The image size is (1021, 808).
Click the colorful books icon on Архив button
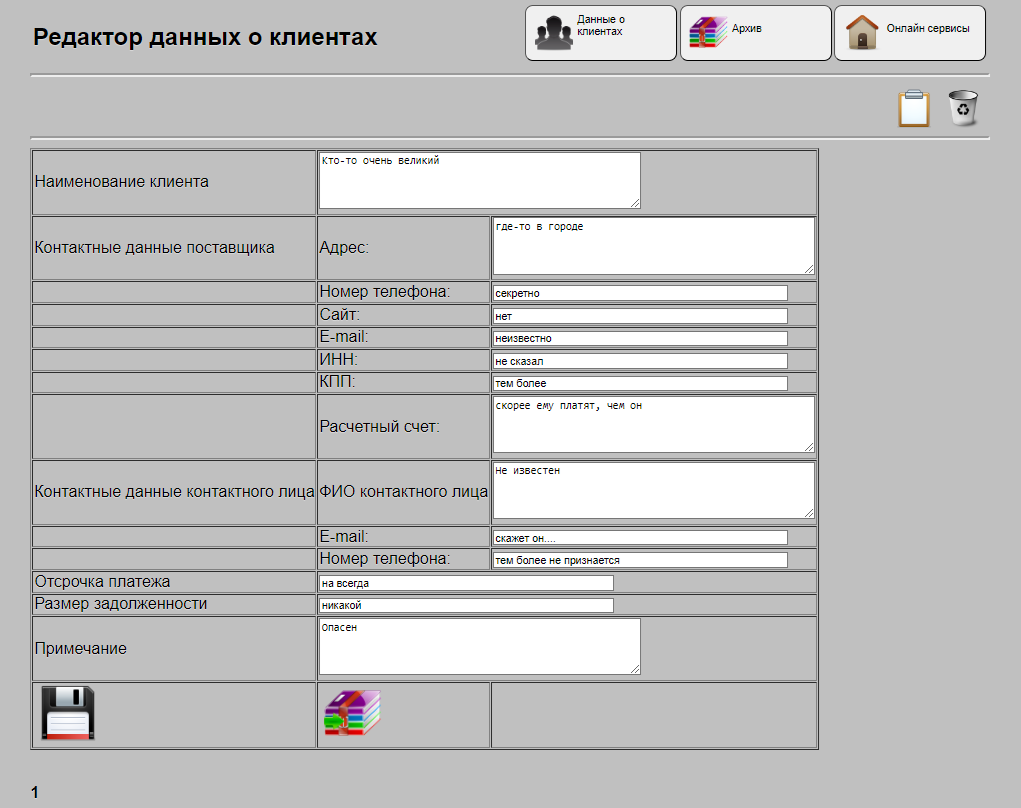pyautogui.click(x=706, y=31)
